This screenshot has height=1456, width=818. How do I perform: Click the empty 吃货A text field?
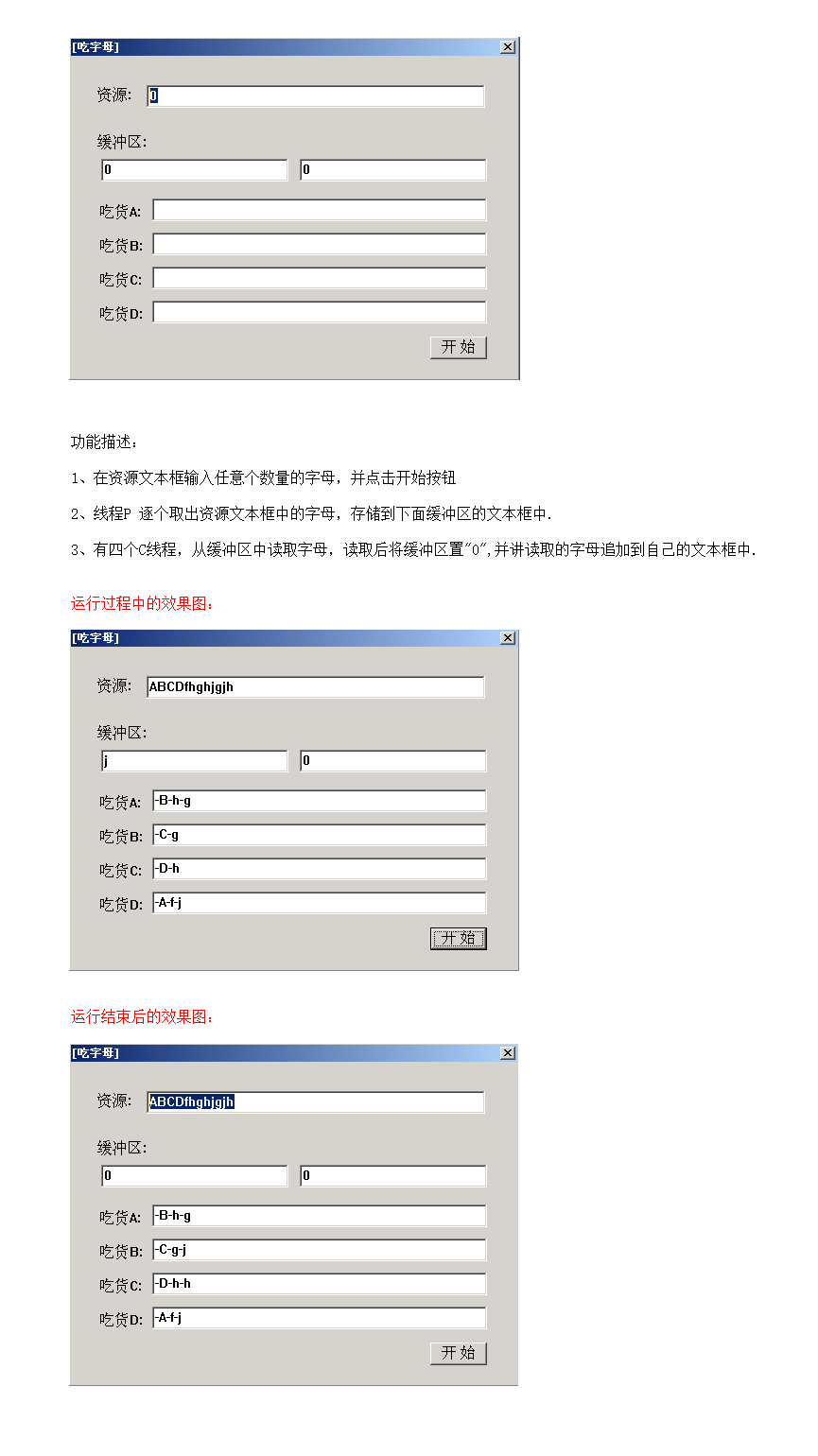click(x=320, y=210)
